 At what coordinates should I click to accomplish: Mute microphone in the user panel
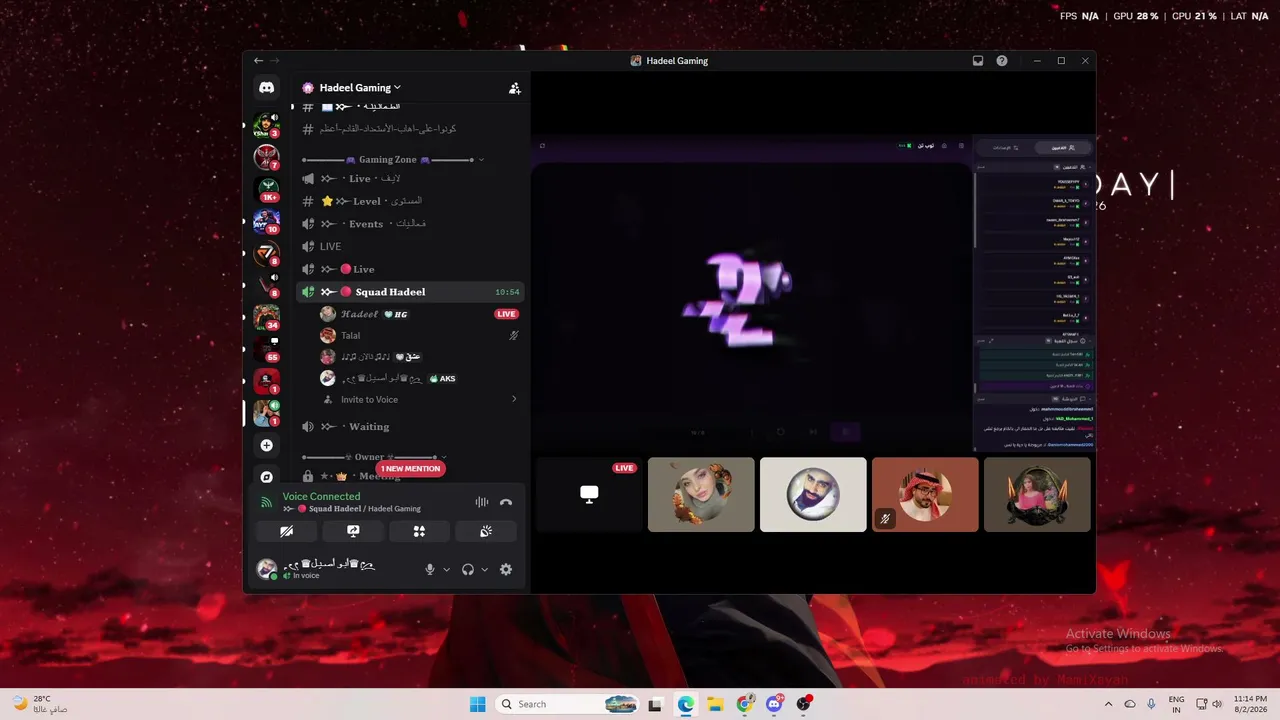coord(430,569)
